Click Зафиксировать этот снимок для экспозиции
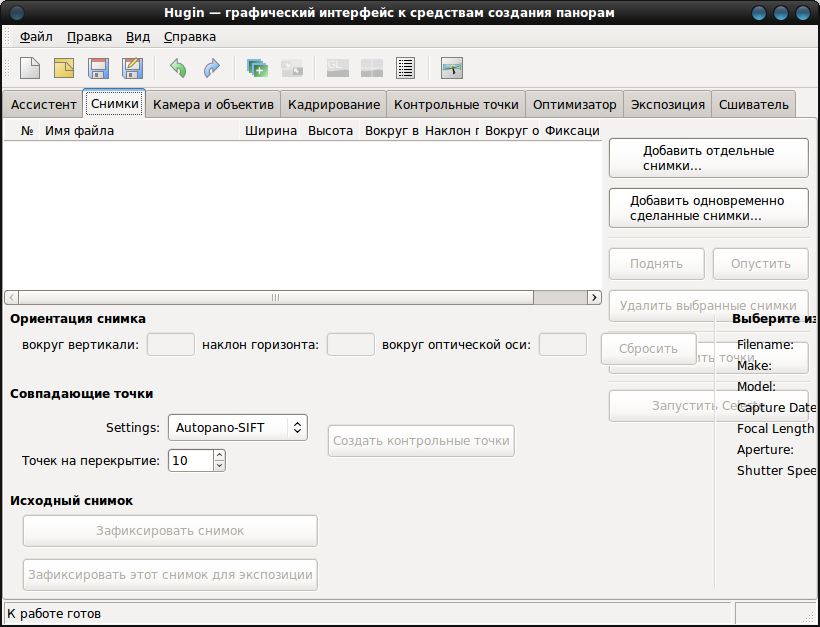The width and height of the screenshot is (820, 627). [x=170, y=575]
